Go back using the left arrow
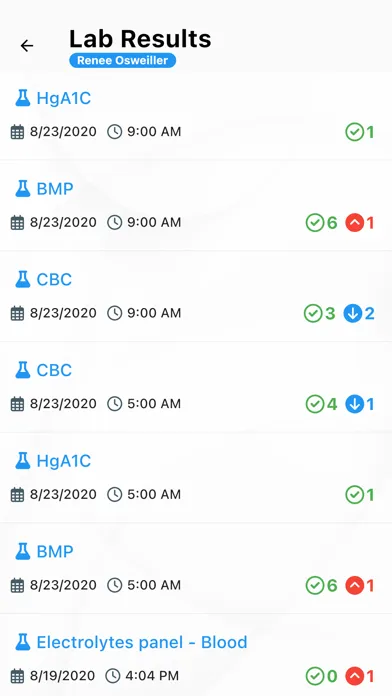 pyautogui.click(x=27, y=46)
